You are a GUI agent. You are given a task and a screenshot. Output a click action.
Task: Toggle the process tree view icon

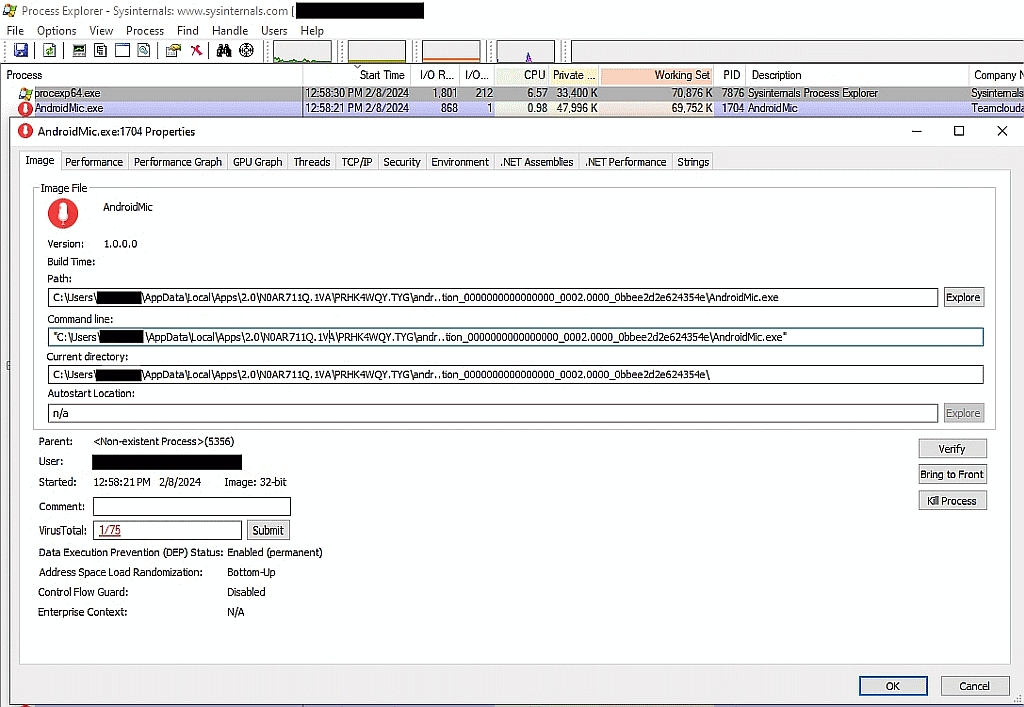pos(101,50)
